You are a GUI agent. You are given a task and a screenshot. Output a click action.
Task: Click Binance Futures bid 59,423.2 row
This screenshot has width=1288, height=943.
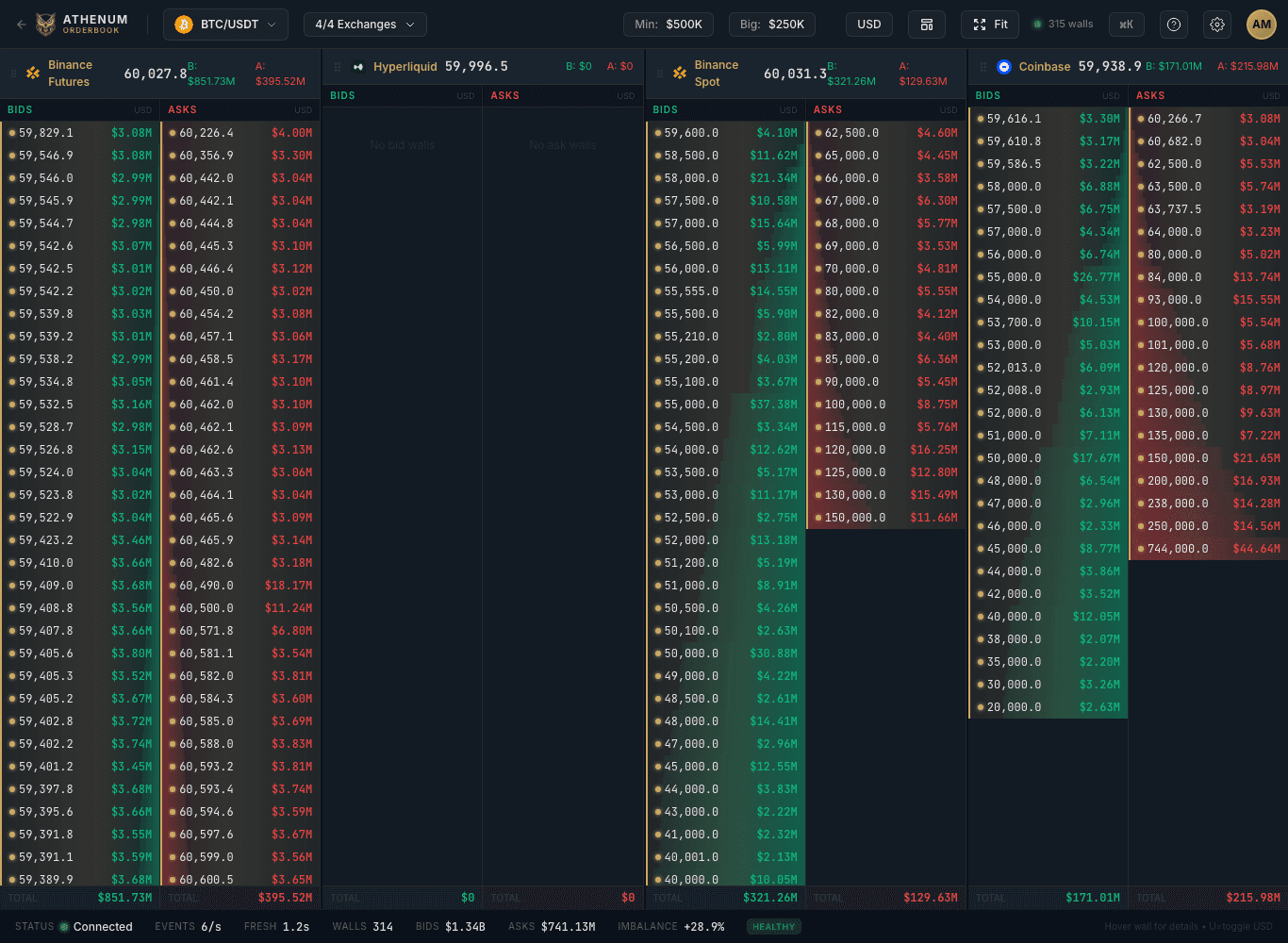[81, 540]
